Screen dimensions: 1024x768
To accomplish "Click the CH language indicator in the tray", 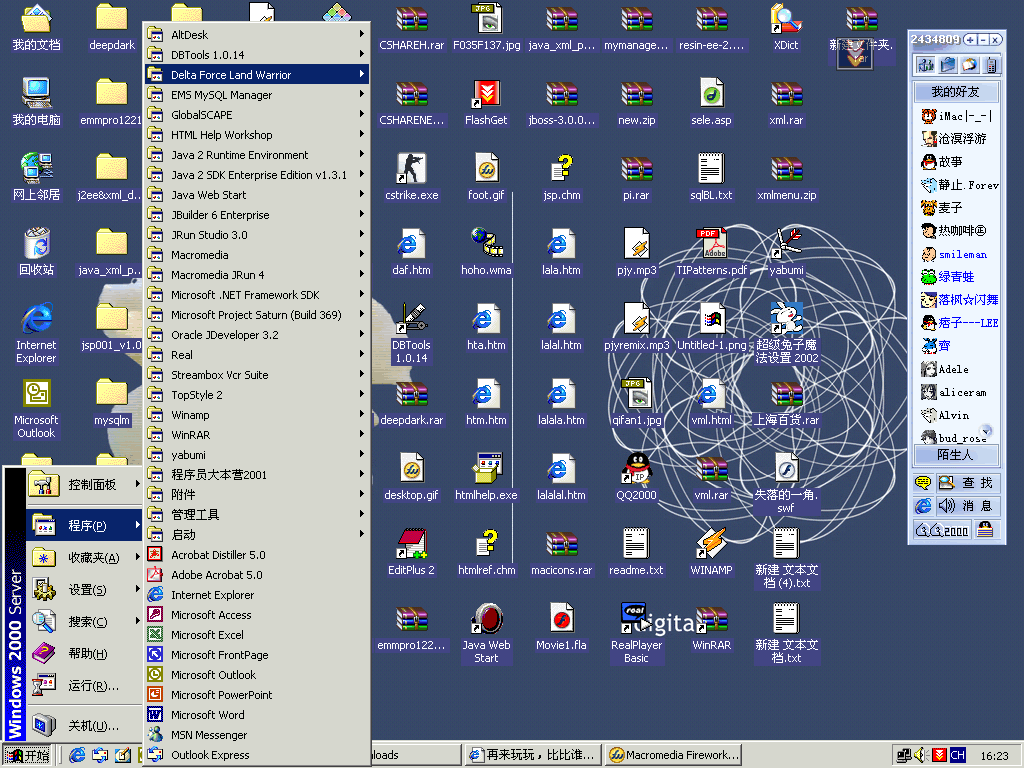I will coord(957,755).
